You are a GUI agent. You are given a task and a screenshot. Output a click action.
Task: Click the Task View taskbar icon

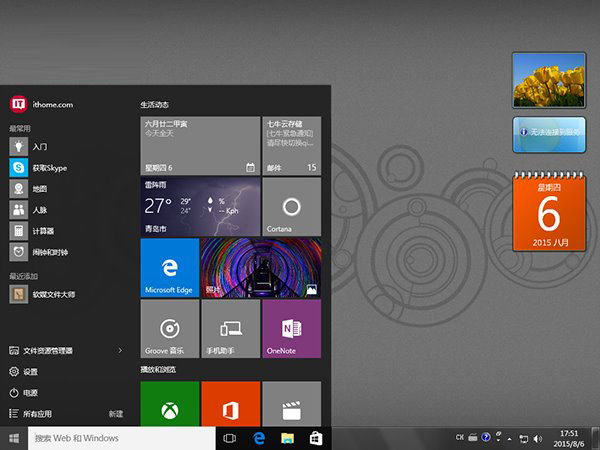point(229,438)
